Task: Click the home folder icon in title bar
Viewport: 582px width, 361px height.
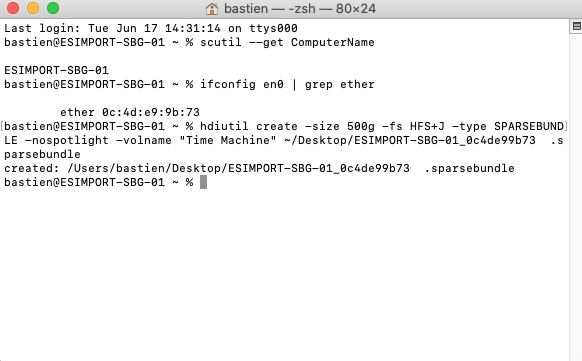Action: tap(212, 9)
